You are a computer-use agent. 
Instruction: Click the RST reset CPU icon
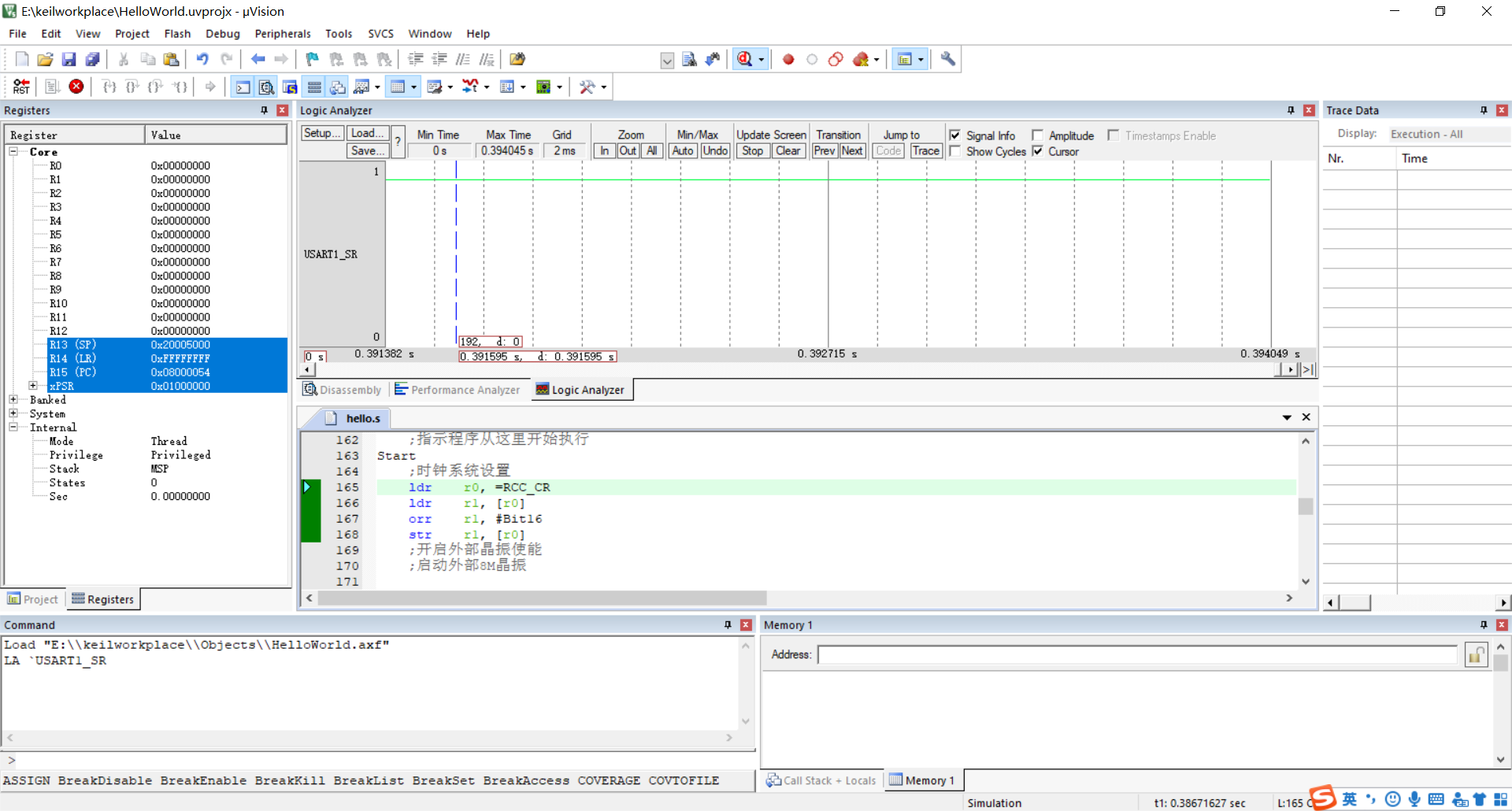(x=21, y=87)
